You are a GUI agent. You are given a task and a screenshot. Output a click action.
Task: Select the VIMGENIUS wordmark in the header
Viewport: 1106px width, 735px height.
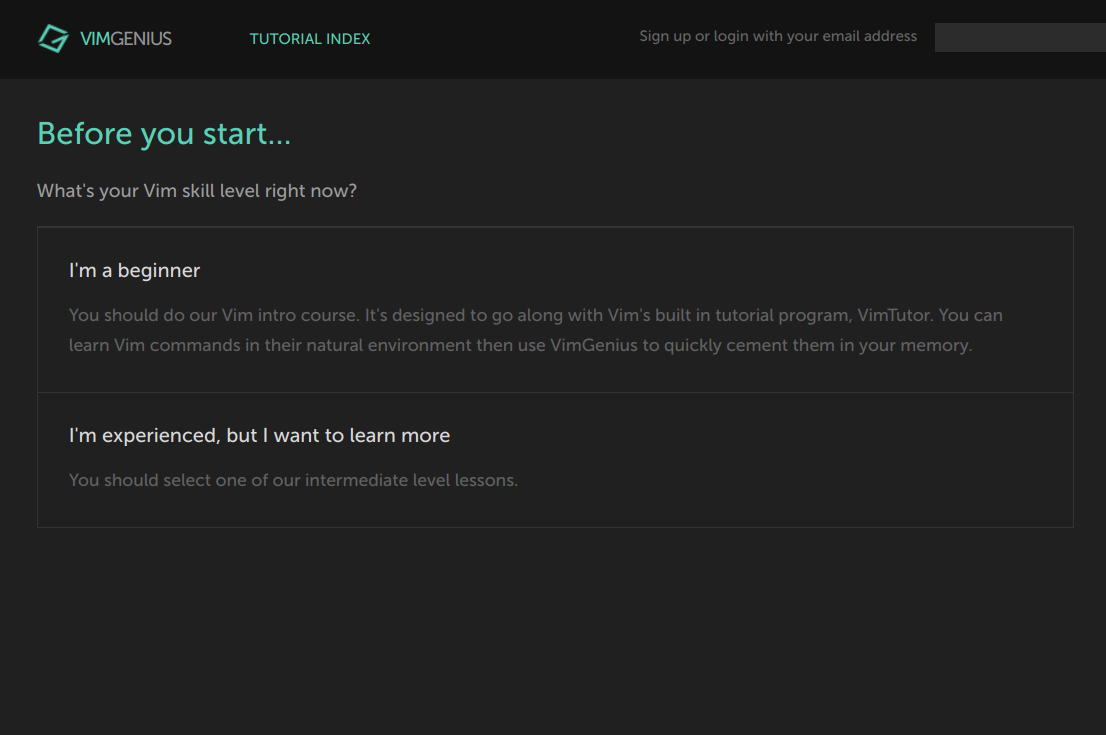point(126,38)
